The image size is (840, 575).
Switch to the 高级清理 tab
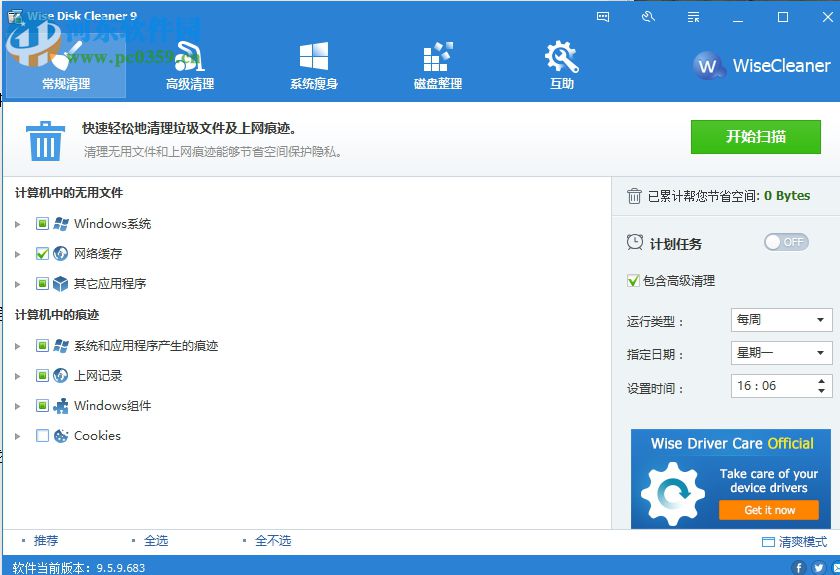[190, 66]
